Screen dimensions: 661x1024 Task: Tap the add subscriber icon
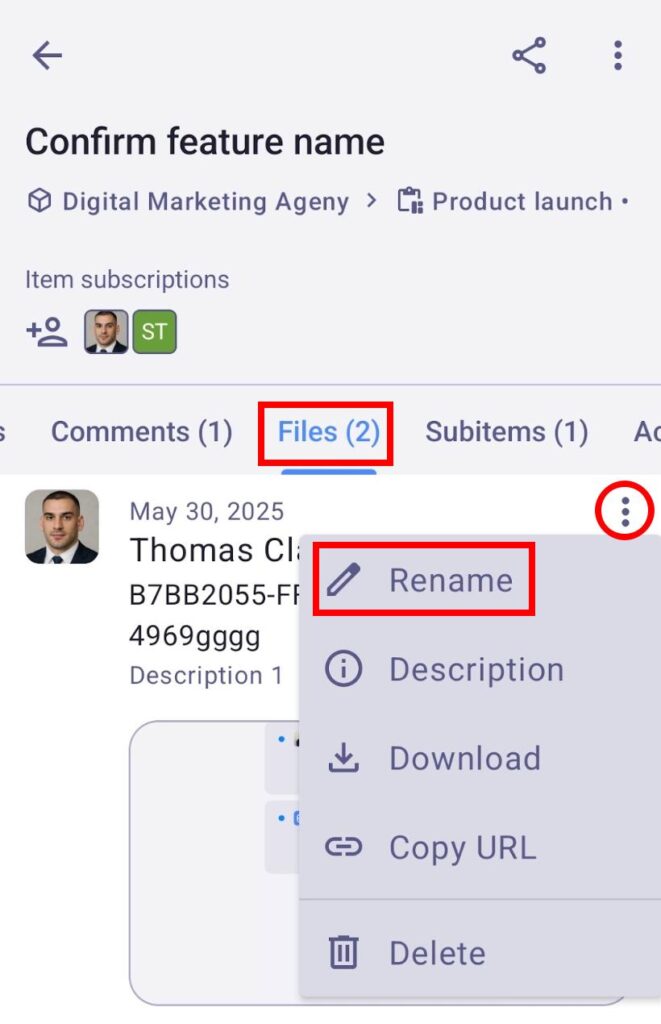pos(46,332)
